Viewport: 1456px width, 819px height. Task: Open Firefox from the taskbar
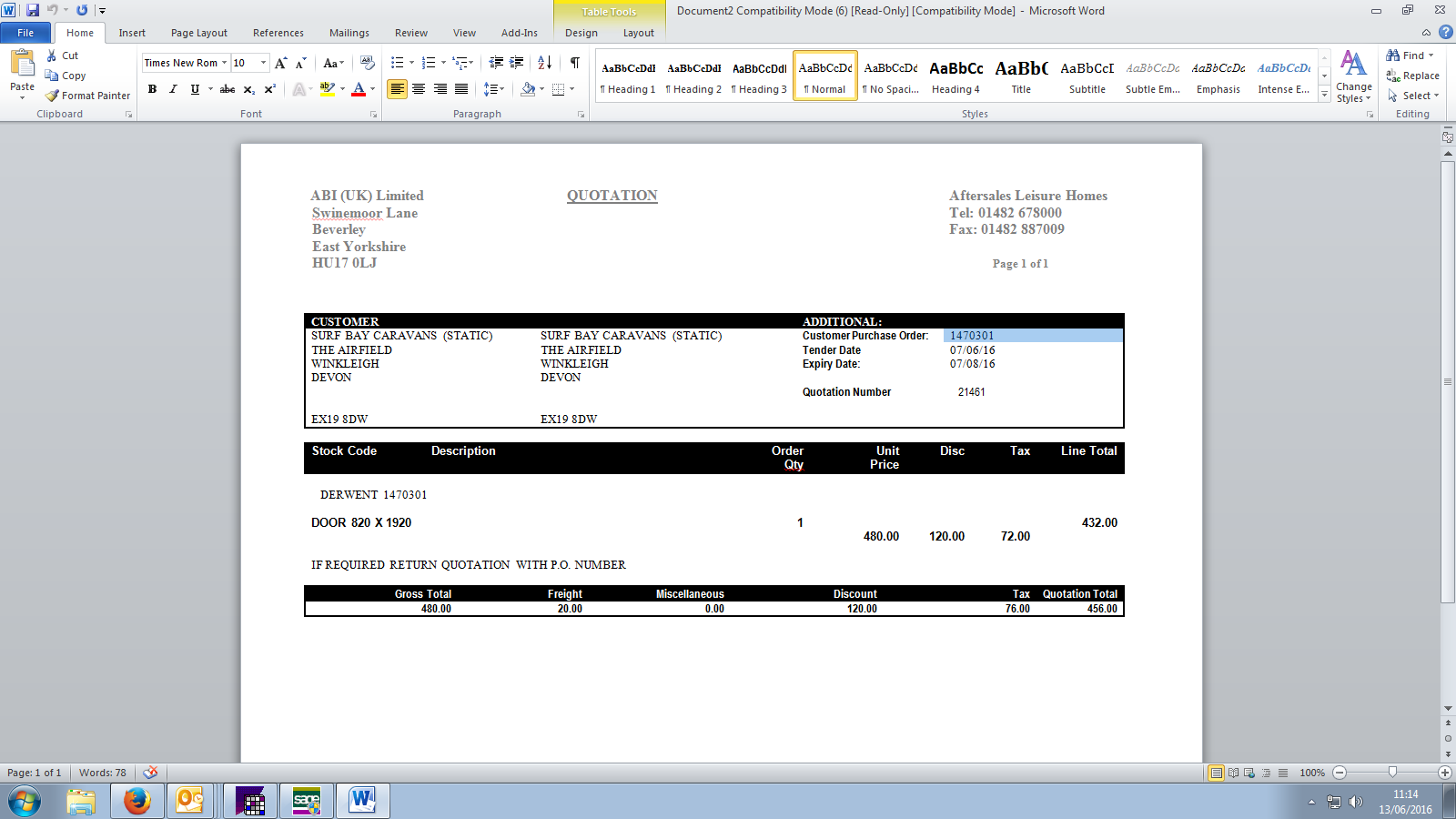(x=137, y=801)
